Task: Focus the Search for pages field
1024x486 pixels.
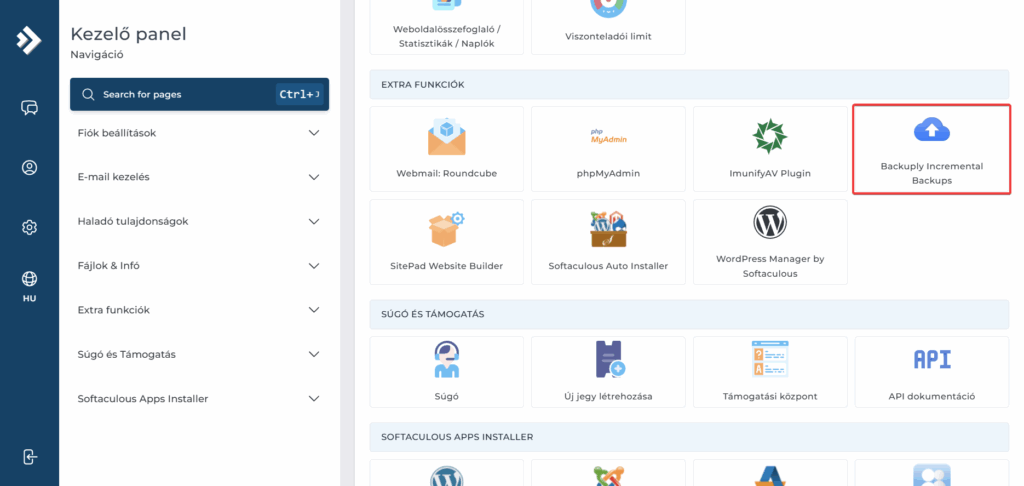Action: (x=199, y=95)
